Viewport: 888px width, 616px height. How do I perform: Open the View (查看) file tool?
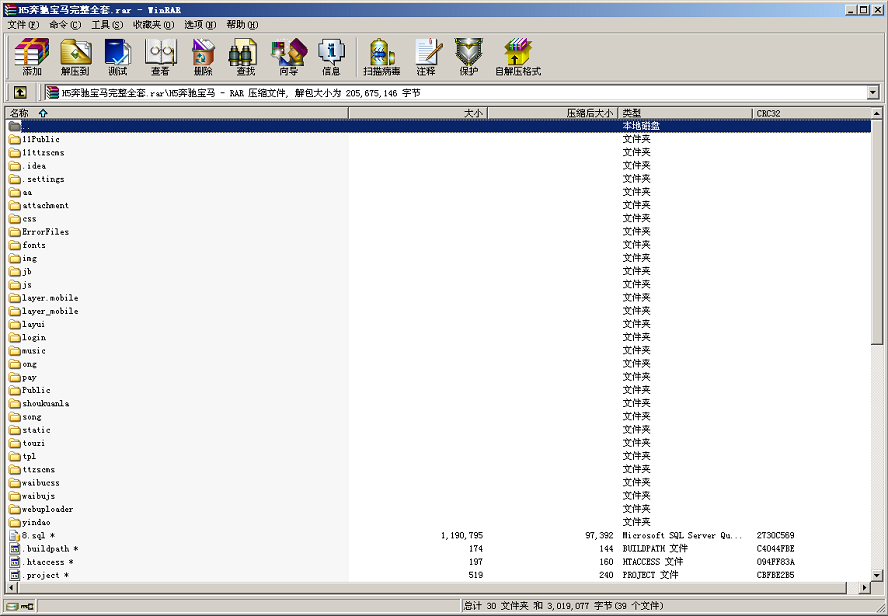(x=160, y=57)
